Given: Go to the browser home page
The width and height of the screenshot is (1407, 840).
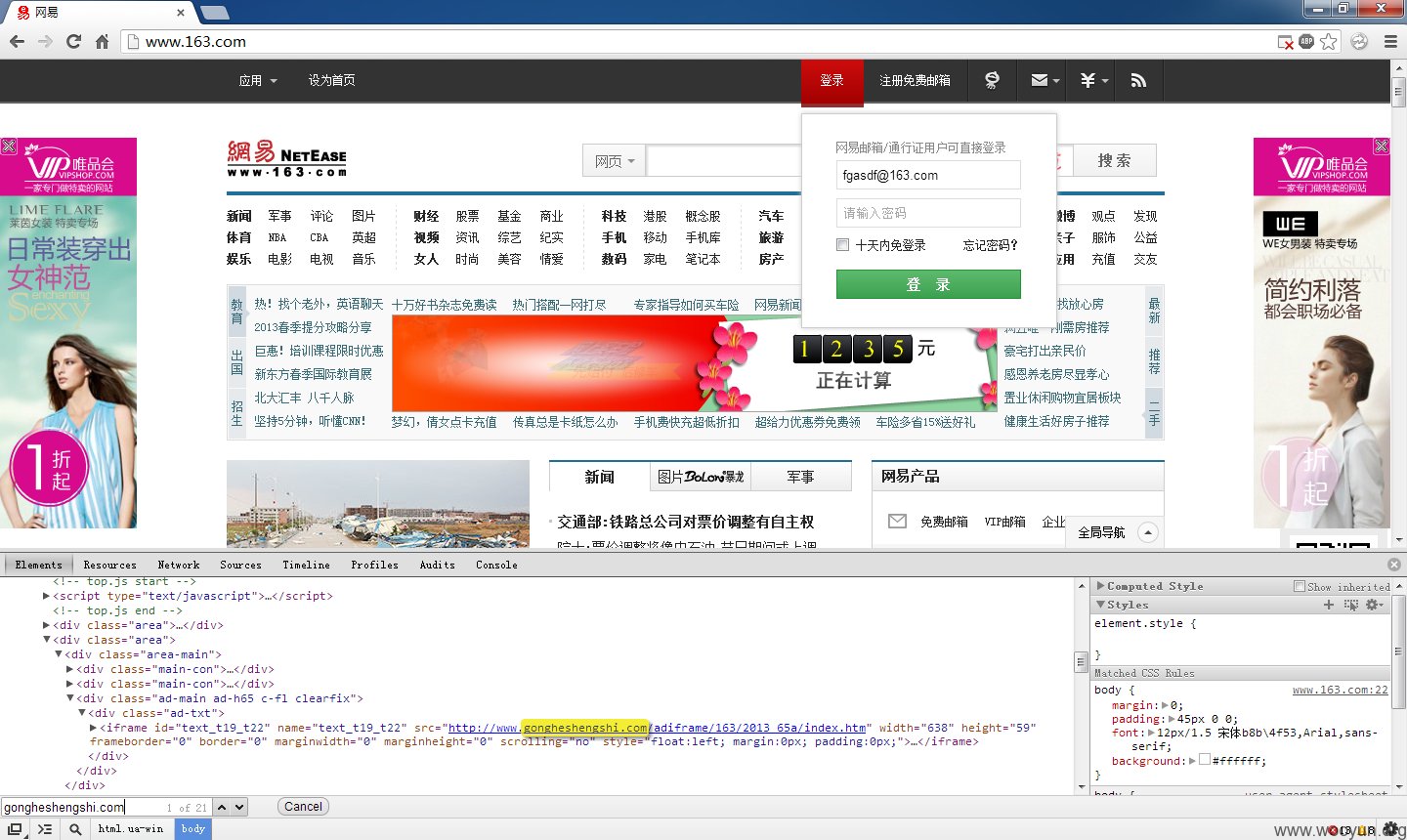Looking at the screenshot, I should point(102,41).
